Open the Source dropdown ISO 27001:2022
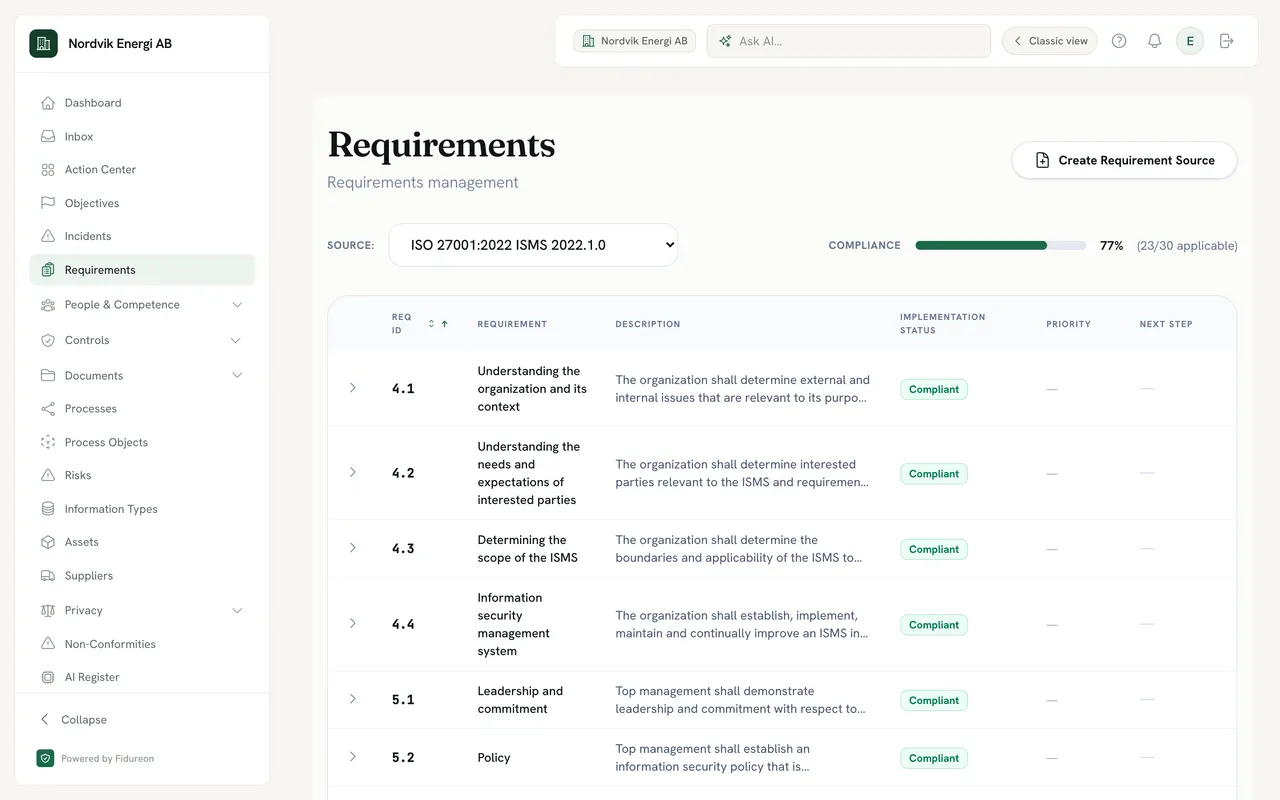Viewport: 1280px width, 800px height. coord(533,245)
